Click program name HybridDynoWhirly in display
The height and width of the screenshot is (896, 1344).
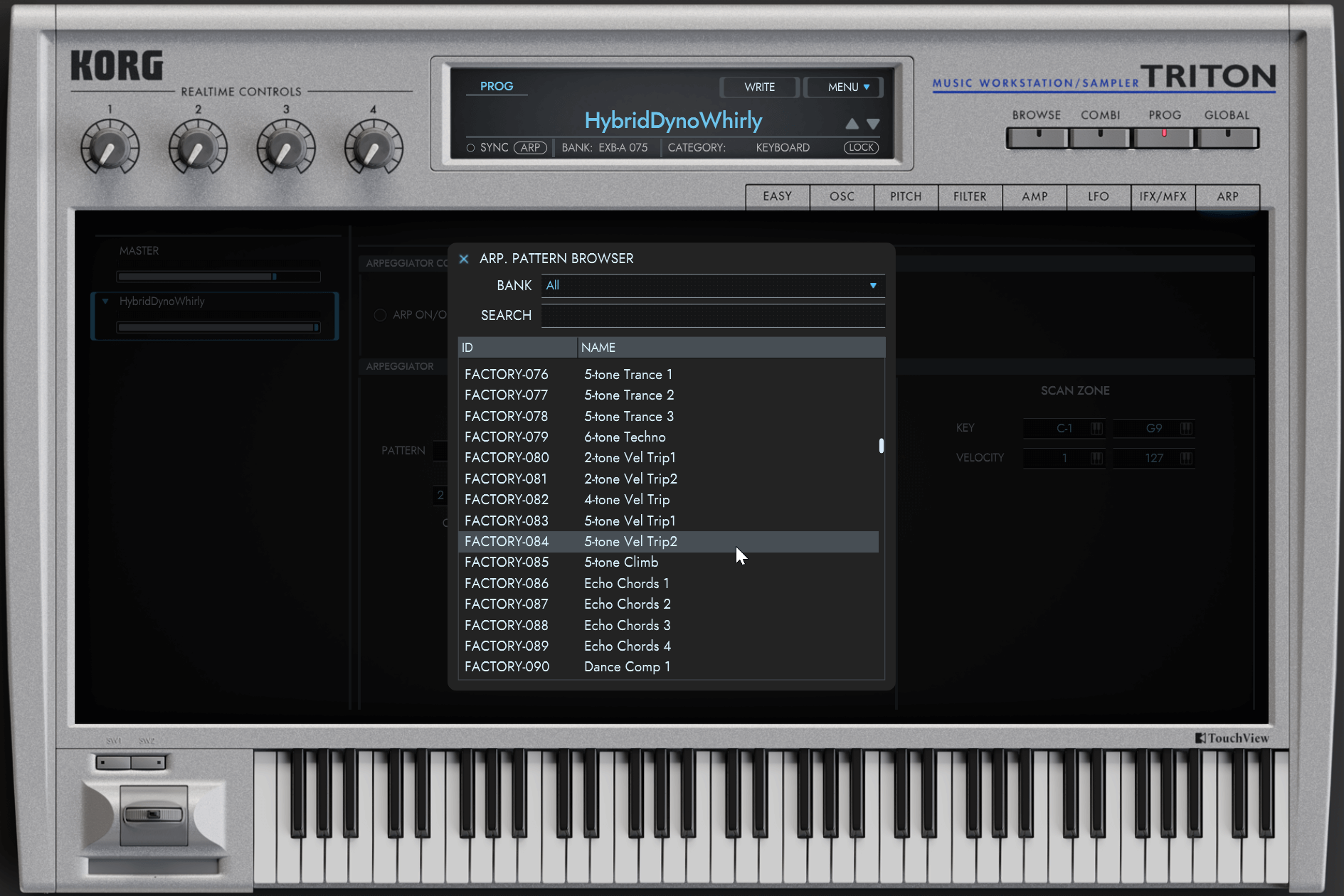coord(673,120)
